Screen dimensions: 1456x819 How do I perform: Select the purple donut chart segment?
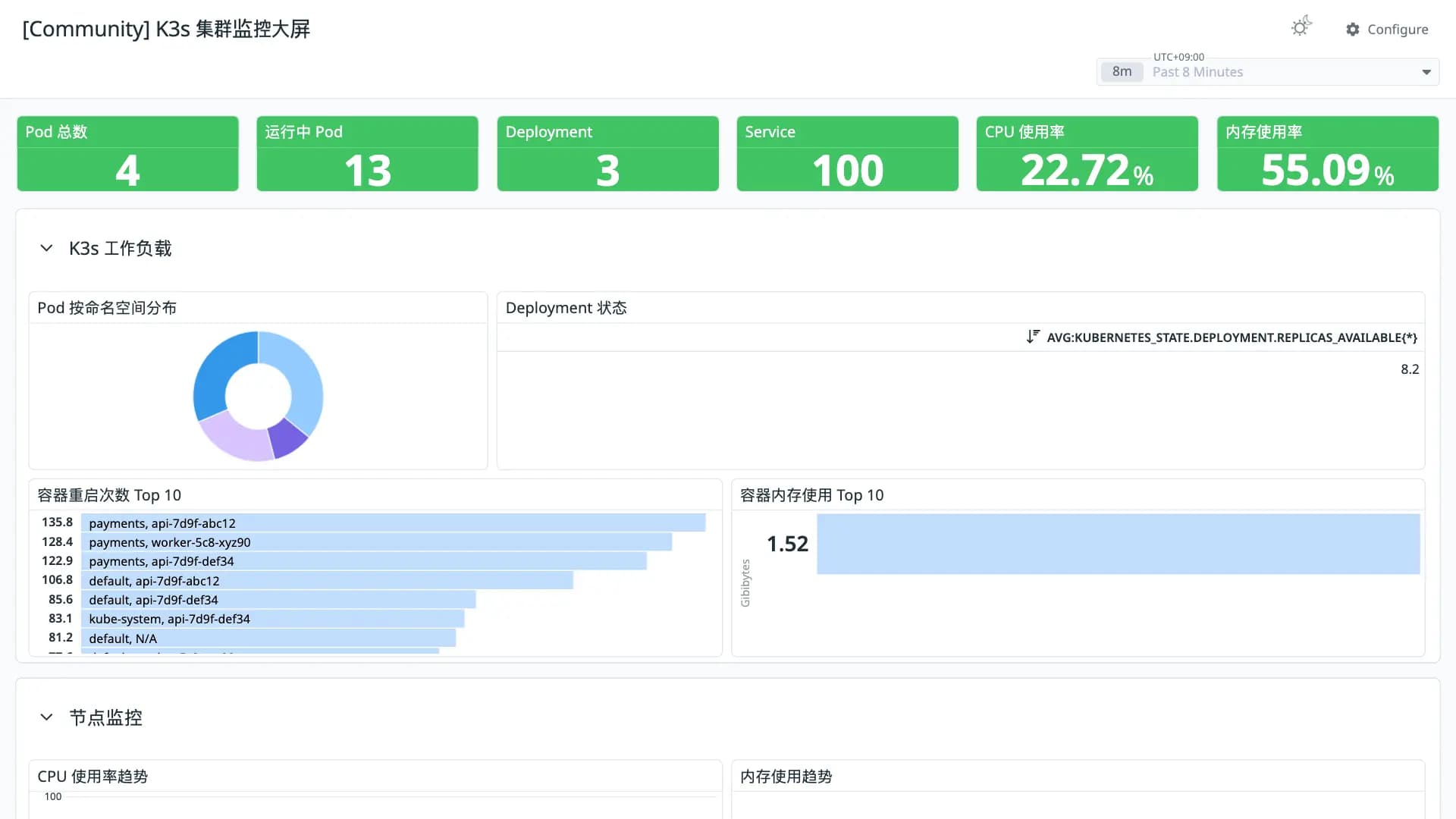(x=289, y=439)
